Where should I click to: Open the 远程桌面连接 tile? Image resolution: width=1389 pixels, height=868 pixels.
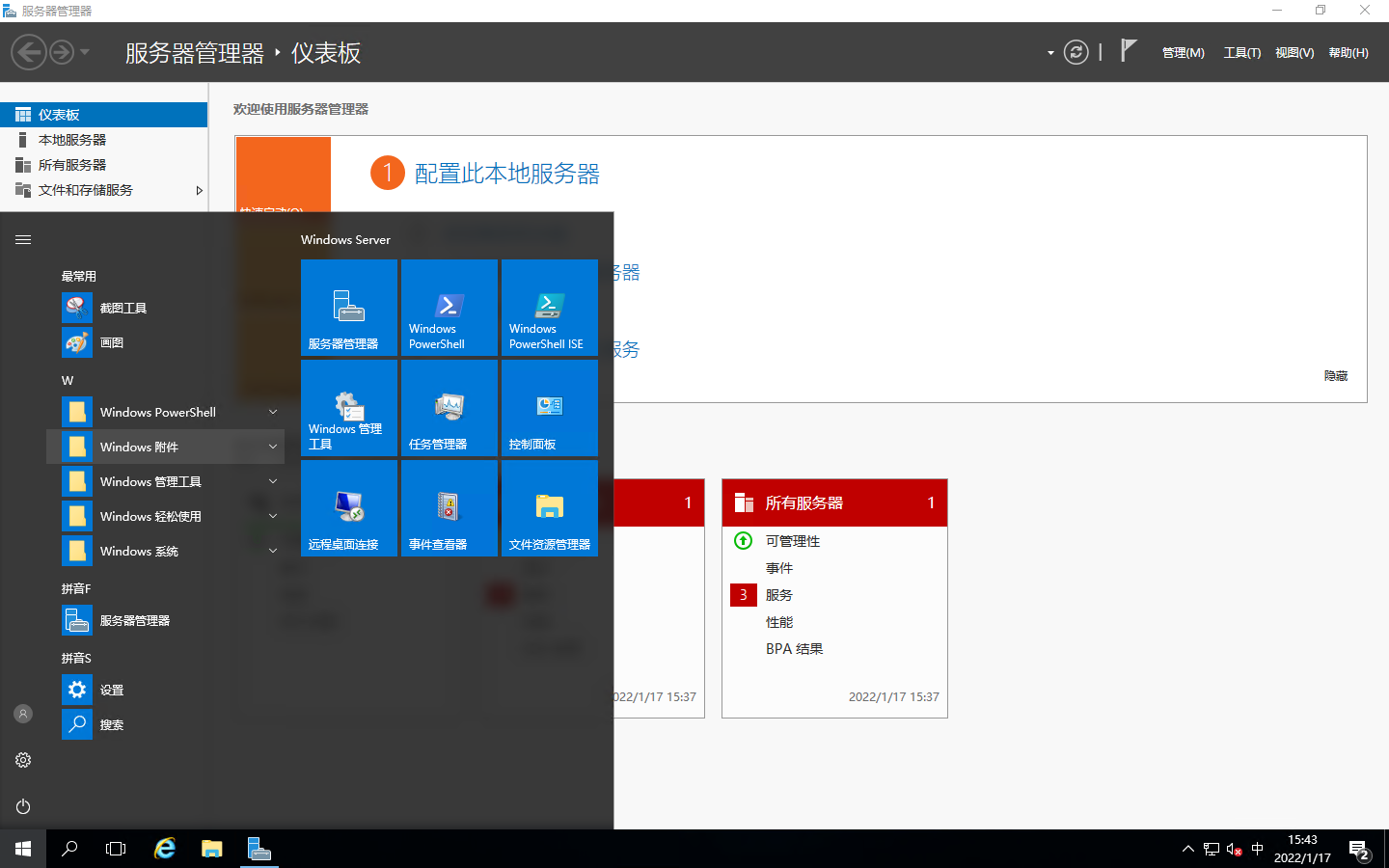click(x=349, y=508)
